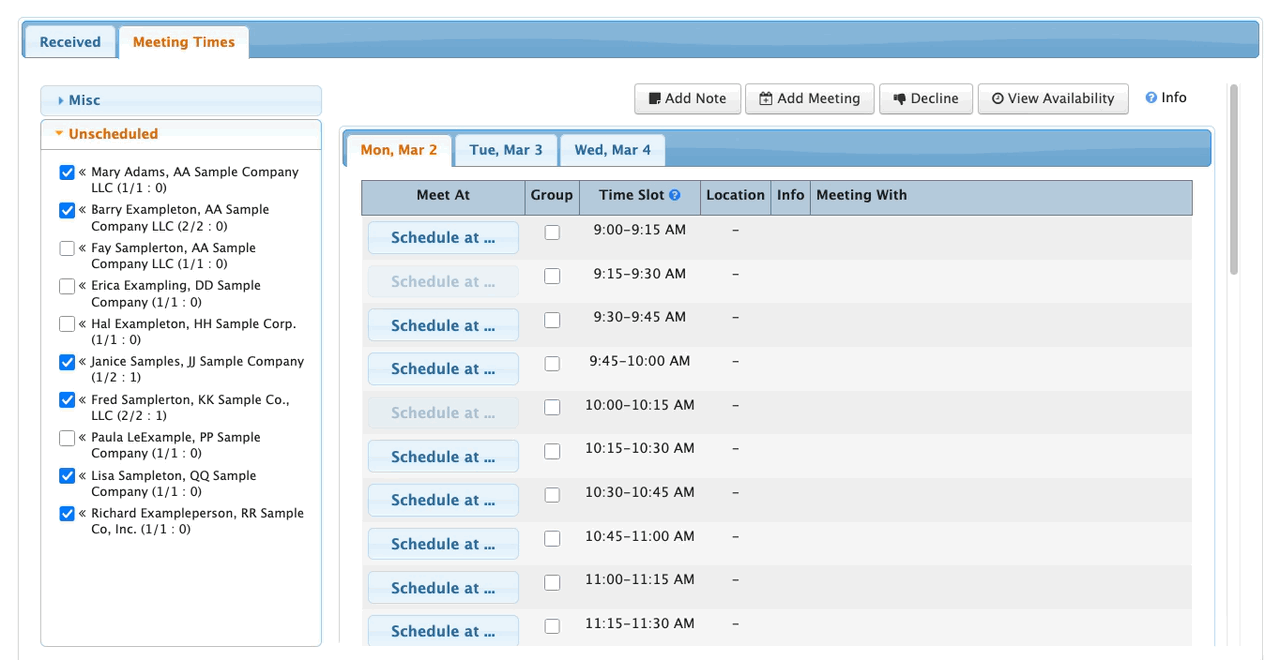Collapse the Unscheduled section
Viewport: 1280px width, 660px height.
[x=181, y=134]
